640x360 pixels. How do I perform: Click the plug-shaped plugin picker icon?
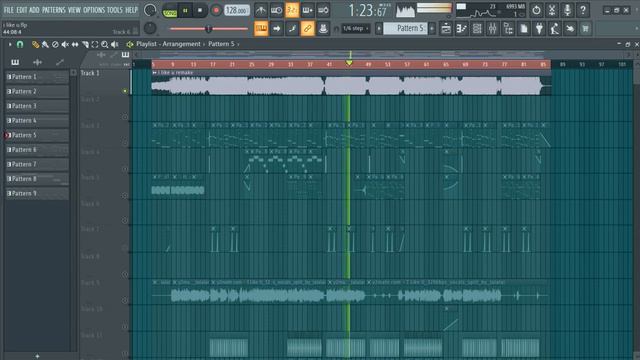tap(539, 29)
